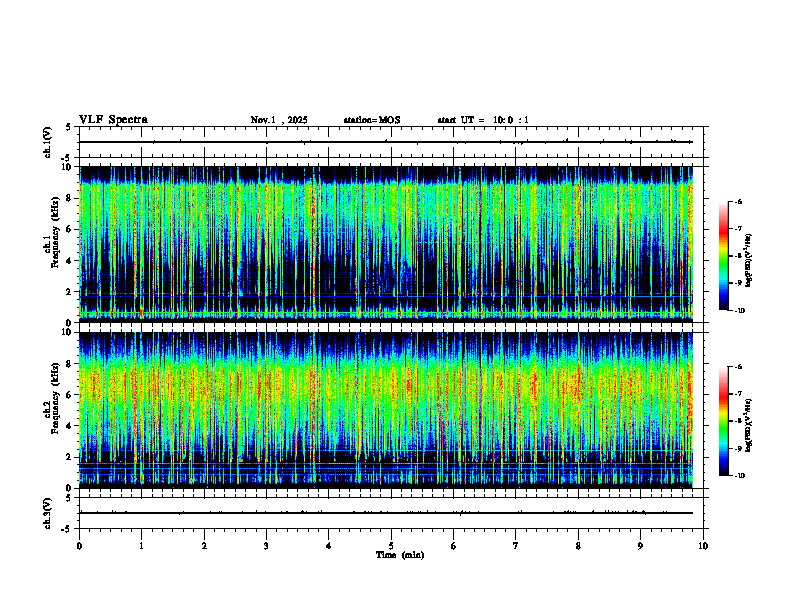Click the time axis tick label "2"
Image resolution: width=792 pixels, height=612 pixels.
pos(204,546)
